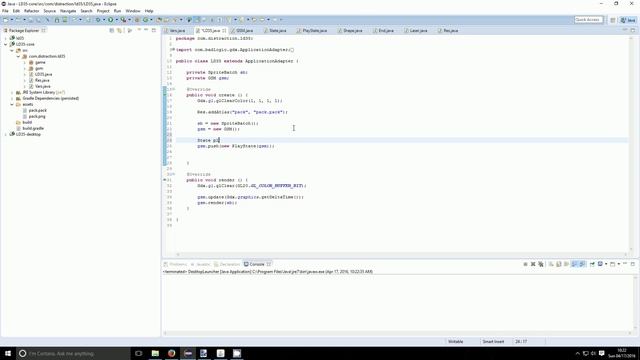Screen dimensions: 640x360
Task: Switch to the PlayState.java editor tab
Action: (x=314, y=31)
